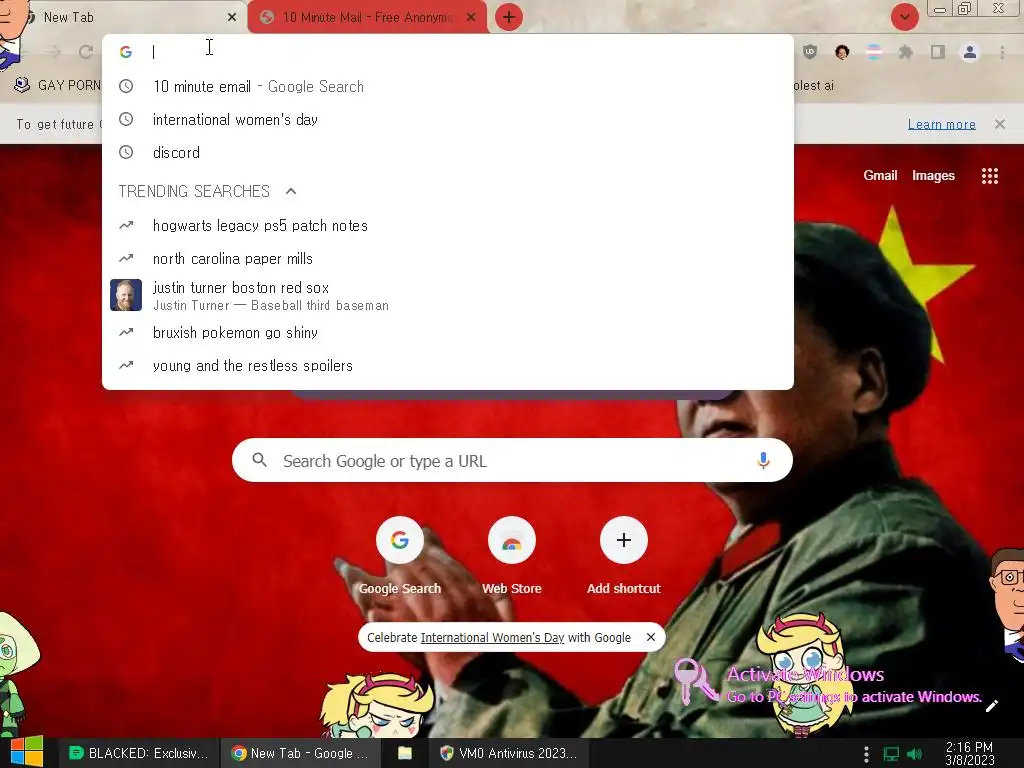
Task: Click the volume speaker tray icon
Action: 914,754
